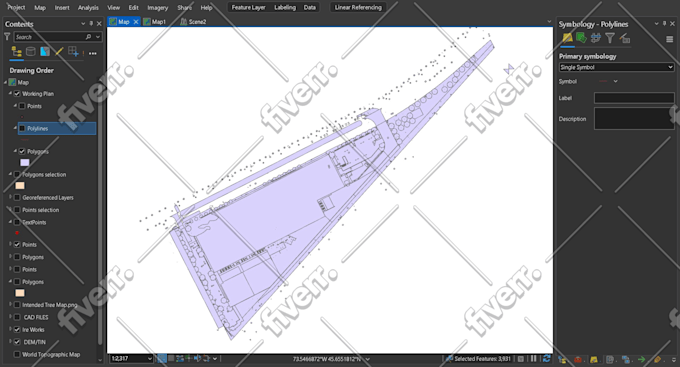Open Display filters funnel icon in Symbology
The width and height of the screenshot is (680, 367).
pos(610,38)
